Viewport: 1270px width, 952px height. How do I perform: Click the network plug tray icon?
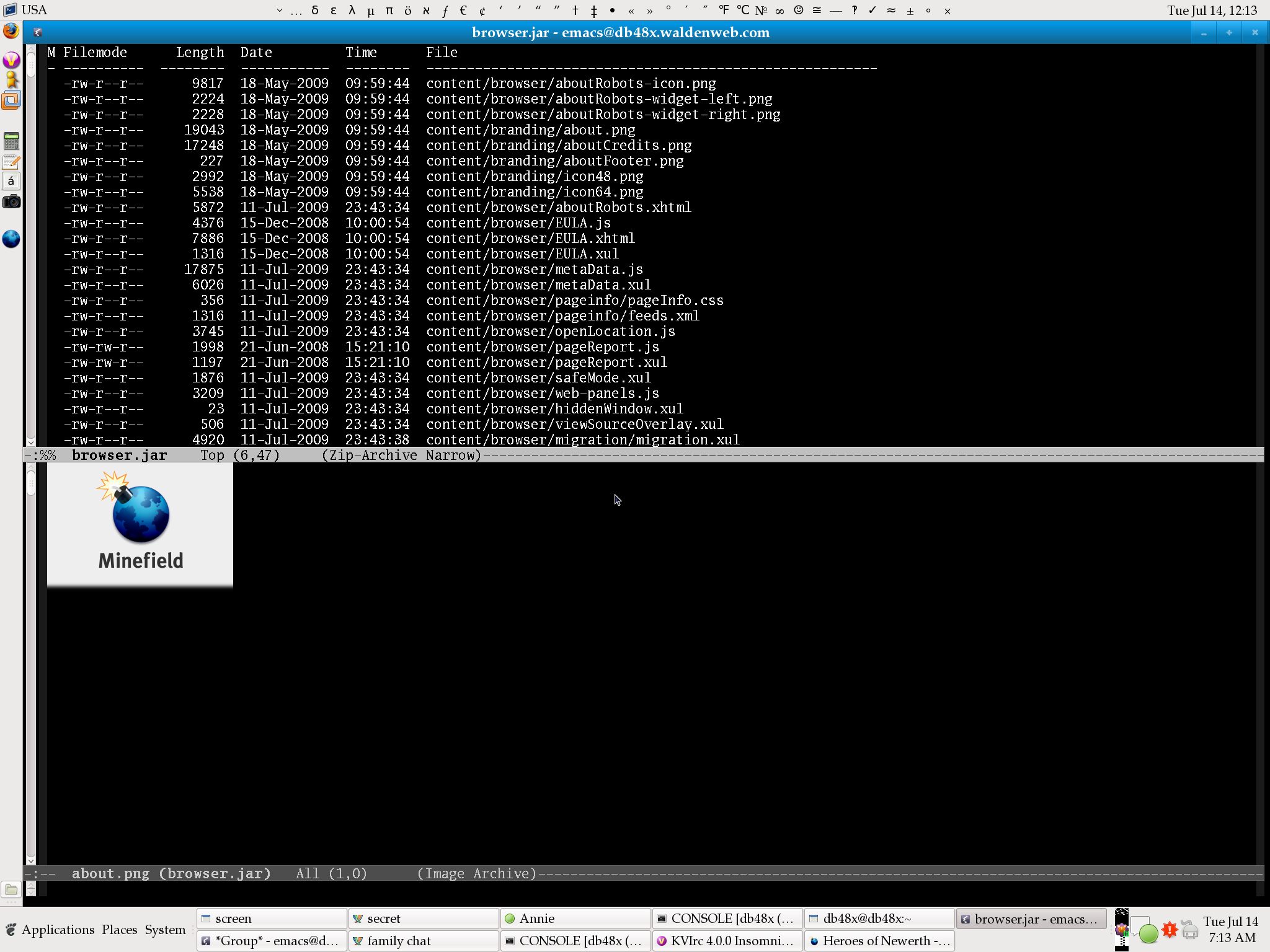[x=1189, y=930]
